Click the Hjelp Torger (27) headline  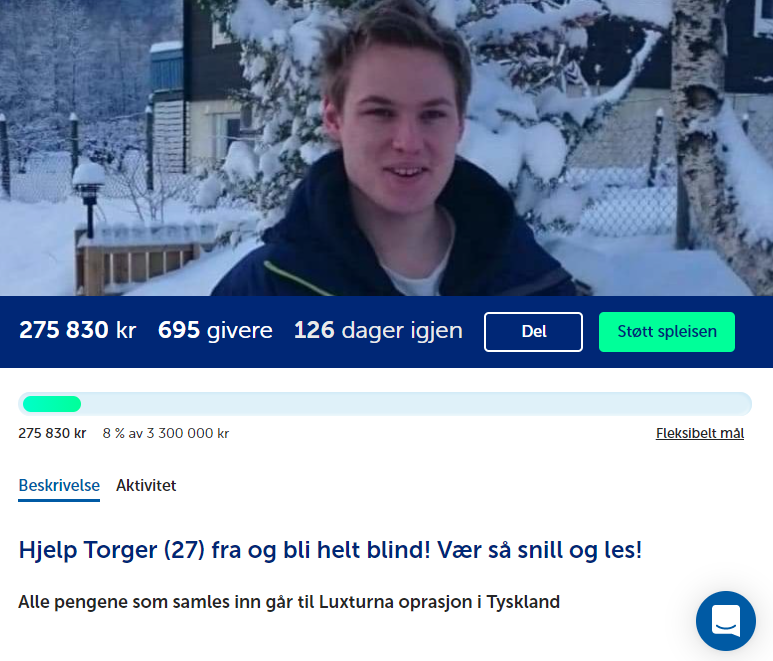click(x=330, y=550)
